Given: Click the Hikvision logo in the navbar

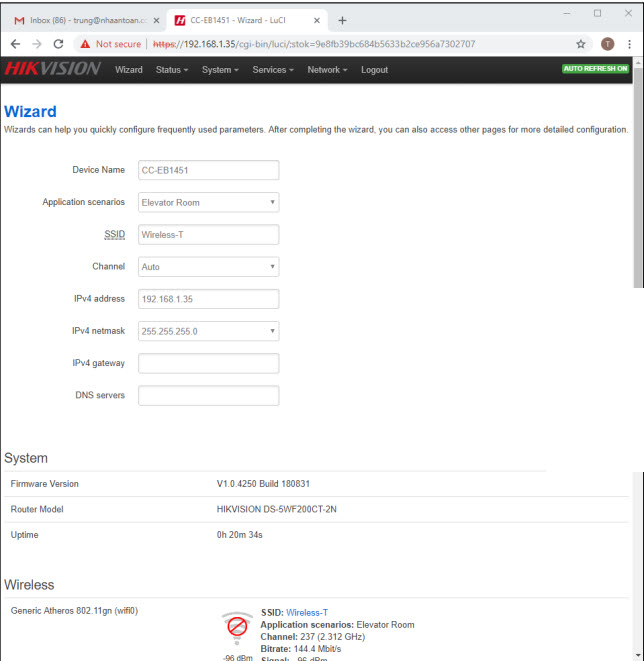Looking at the screenshot, I should 52,69.
